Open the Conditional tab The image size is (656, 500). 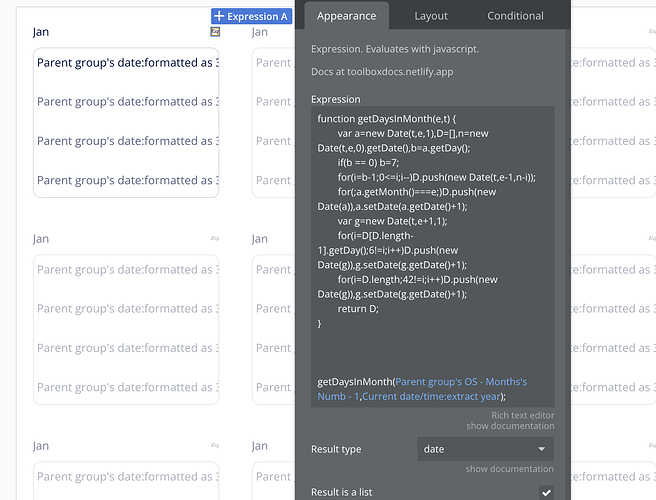pos(515,16)
